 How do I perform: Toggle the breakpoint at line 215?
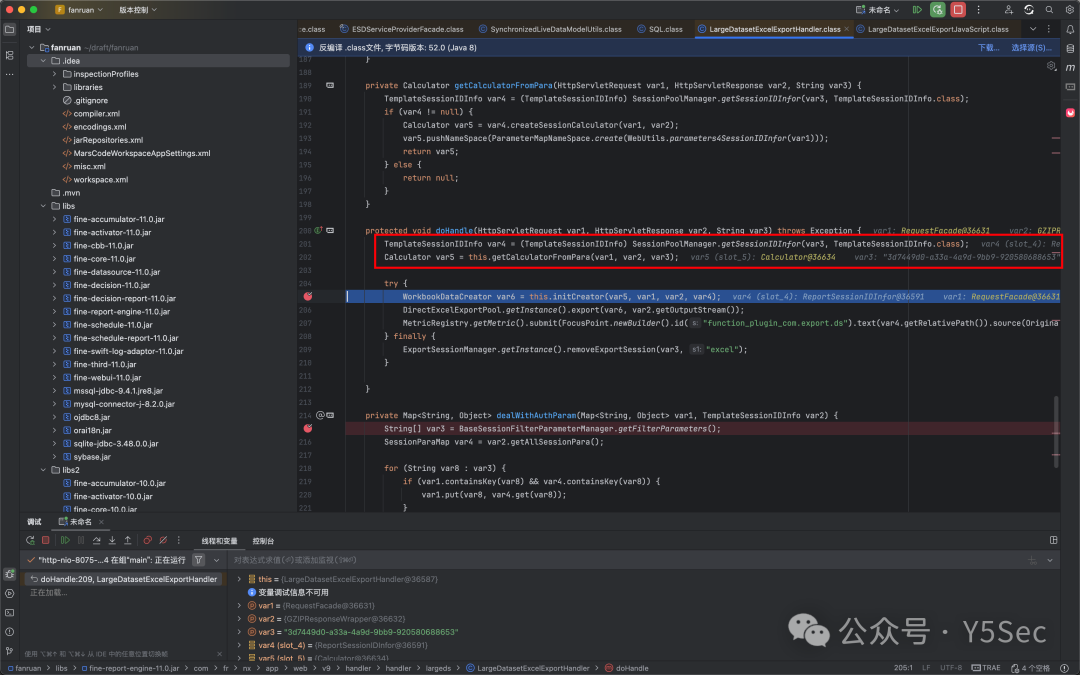(x=308, y=428)
